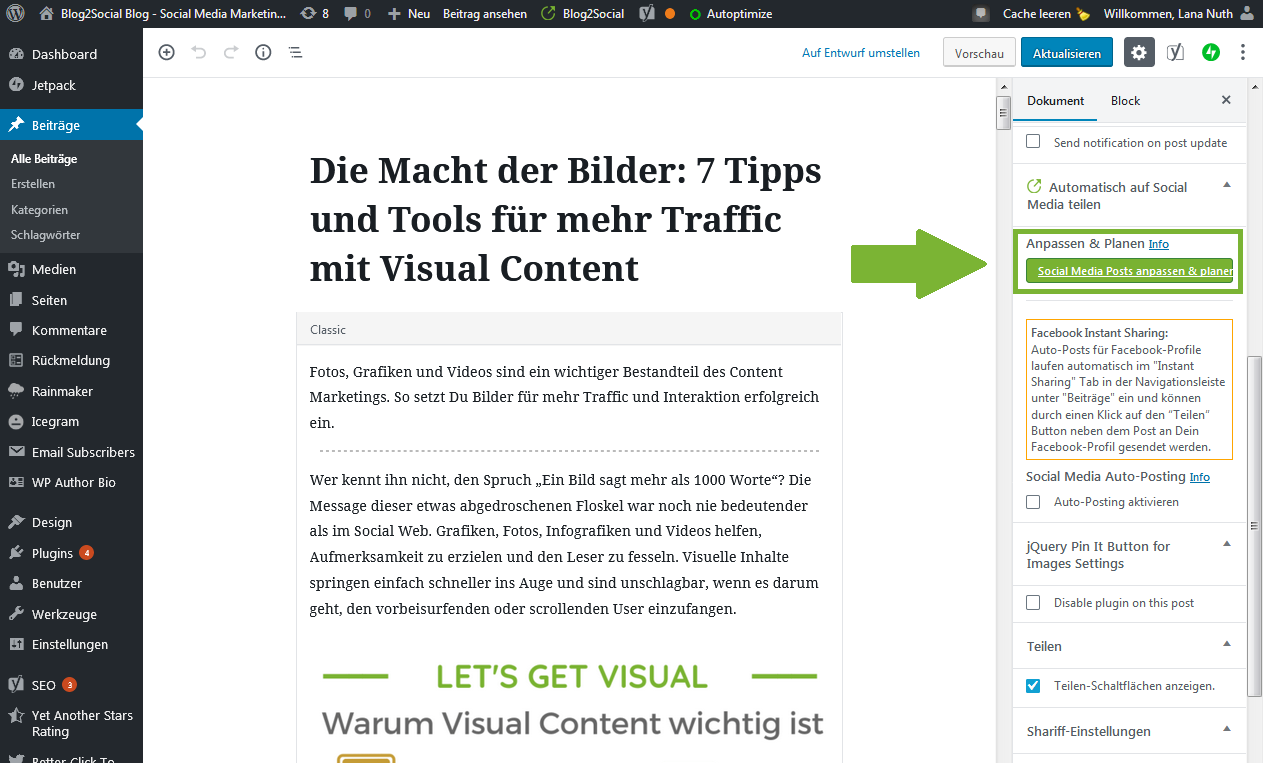
Task: Uncheck Teilen-Schaltflächen anzeigen
Action: pyautogui.click(x=1034, y=686)
